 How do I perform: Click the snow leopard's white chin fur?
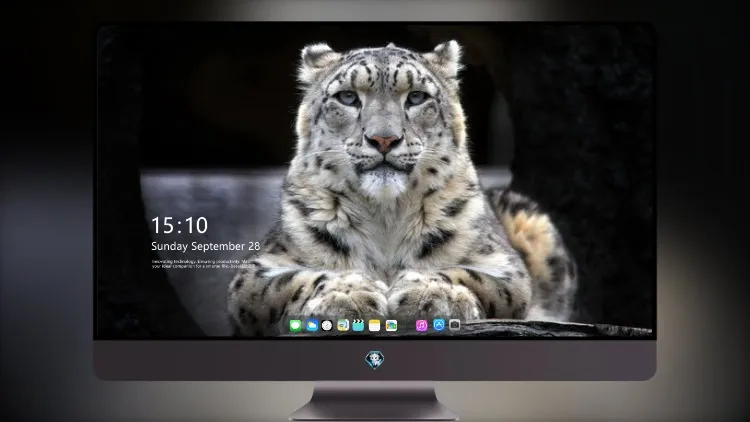pyautogui.click(x=384, y=184)
